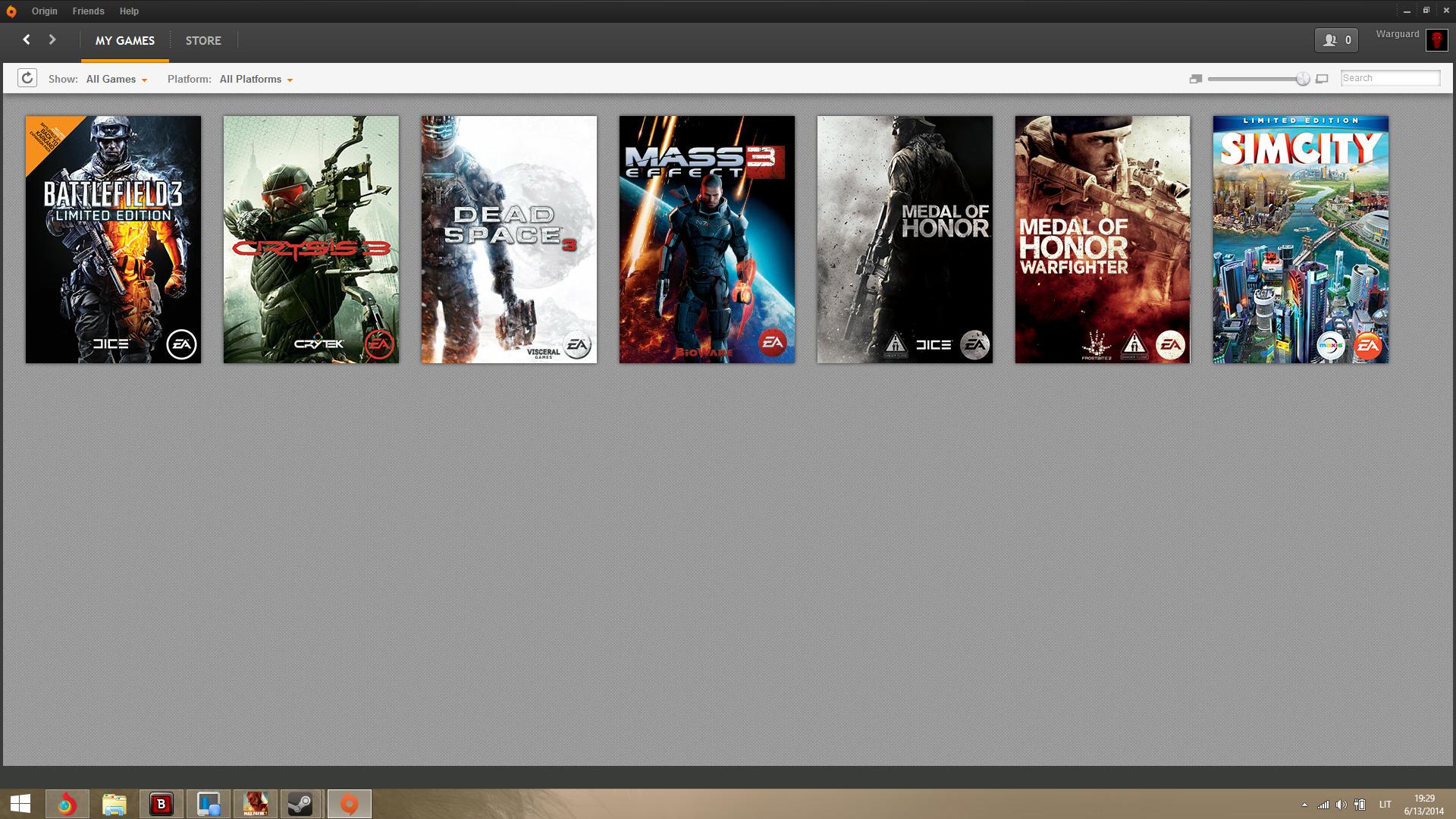Show hidden system tray icons

tap(1304, 805)
